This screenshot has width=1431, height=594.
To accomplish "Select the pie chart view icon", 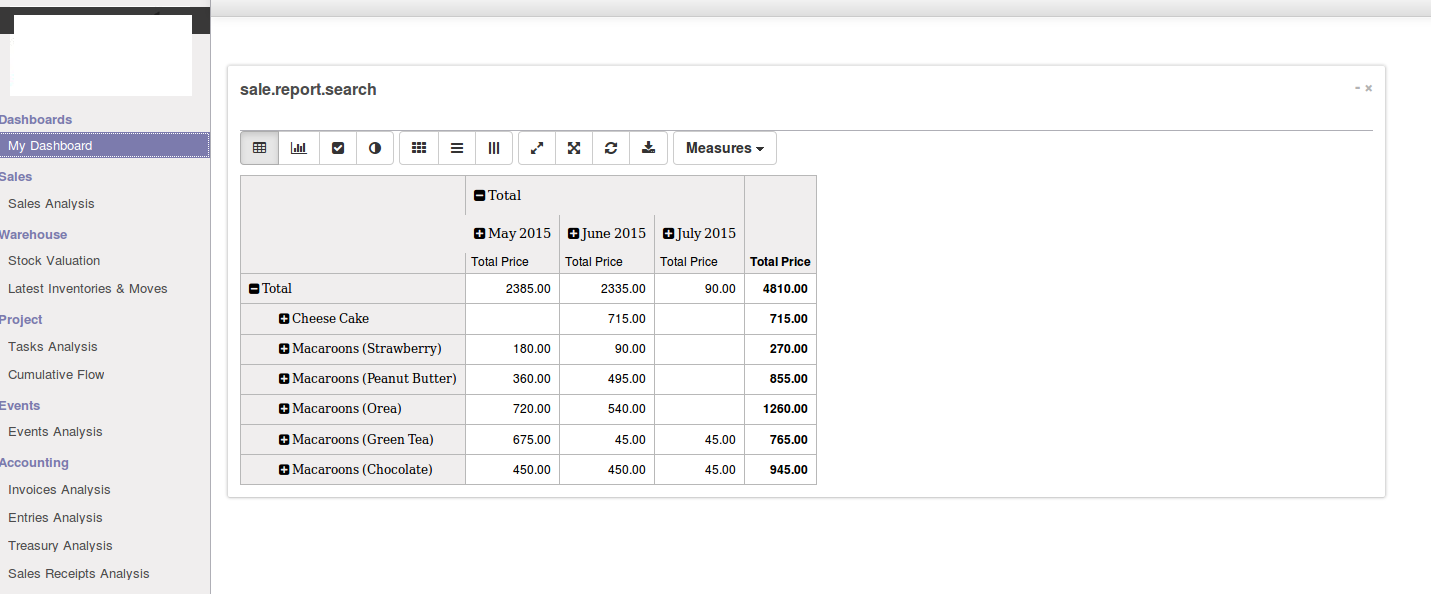I will (375, 148).
